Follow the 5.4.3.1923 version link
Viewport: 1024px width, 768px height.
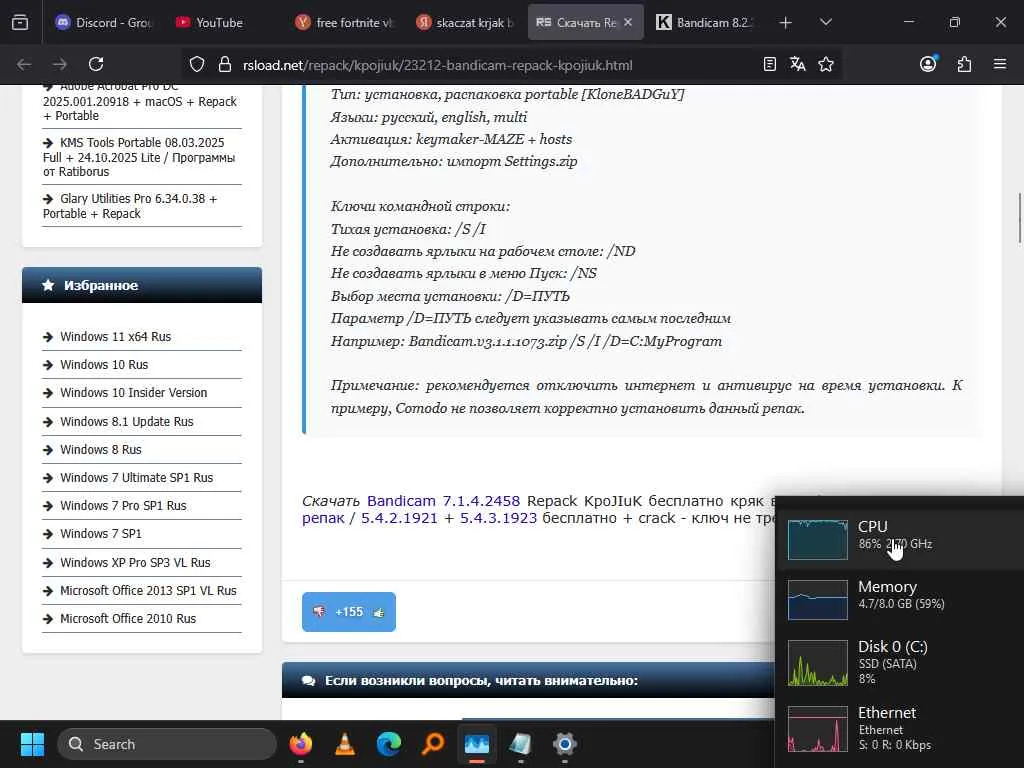(498, 518)
